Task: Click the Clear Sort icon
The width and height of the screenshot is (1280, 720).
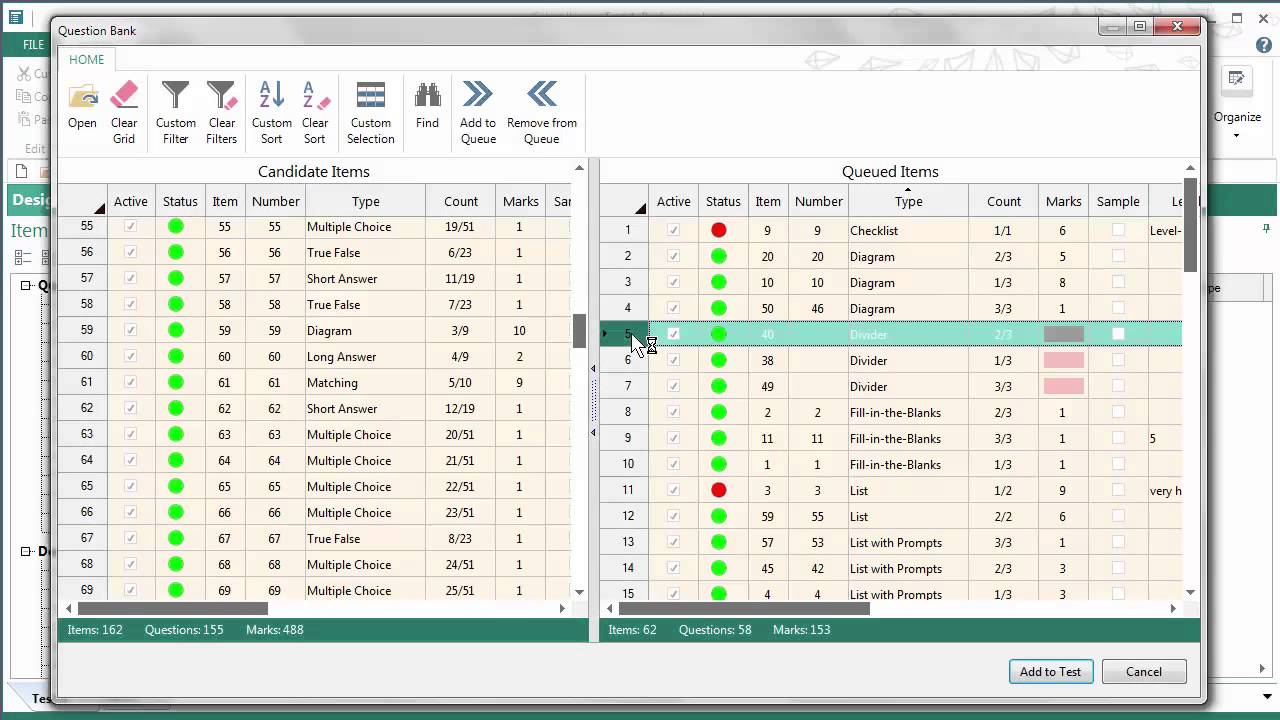Action: [x=315, y=96]
